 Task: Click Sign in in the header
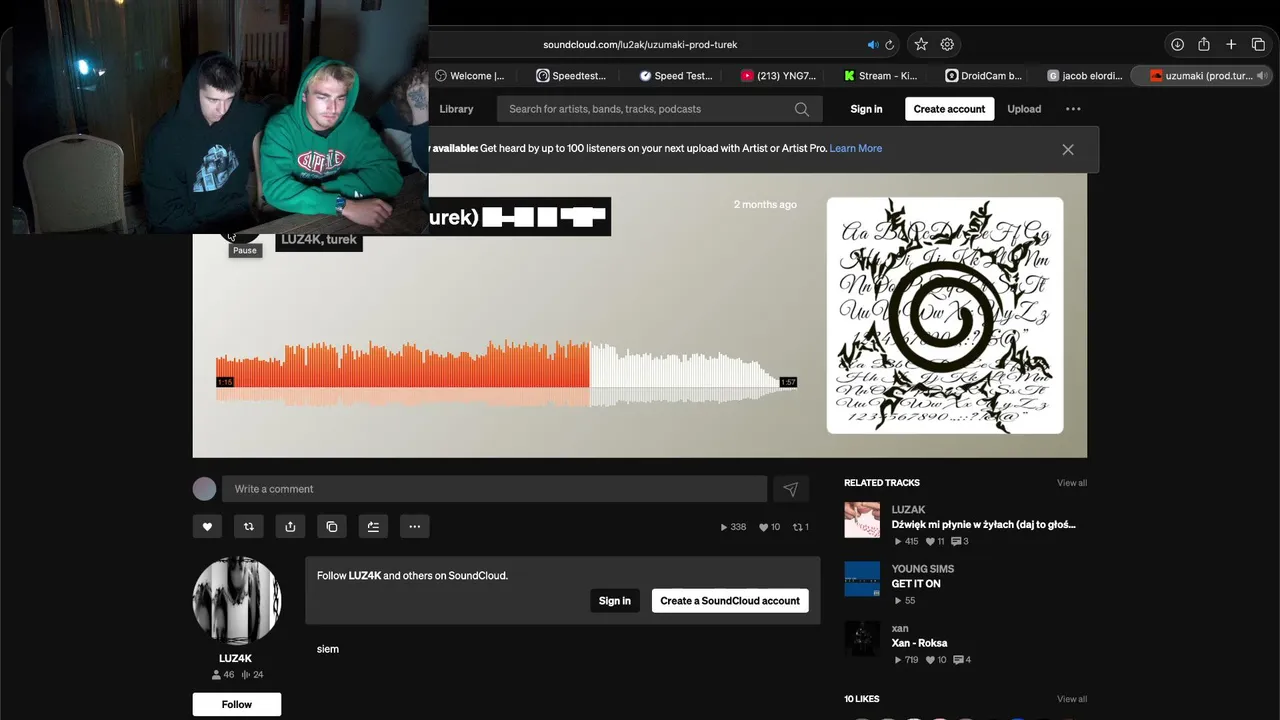pos(866,109)
